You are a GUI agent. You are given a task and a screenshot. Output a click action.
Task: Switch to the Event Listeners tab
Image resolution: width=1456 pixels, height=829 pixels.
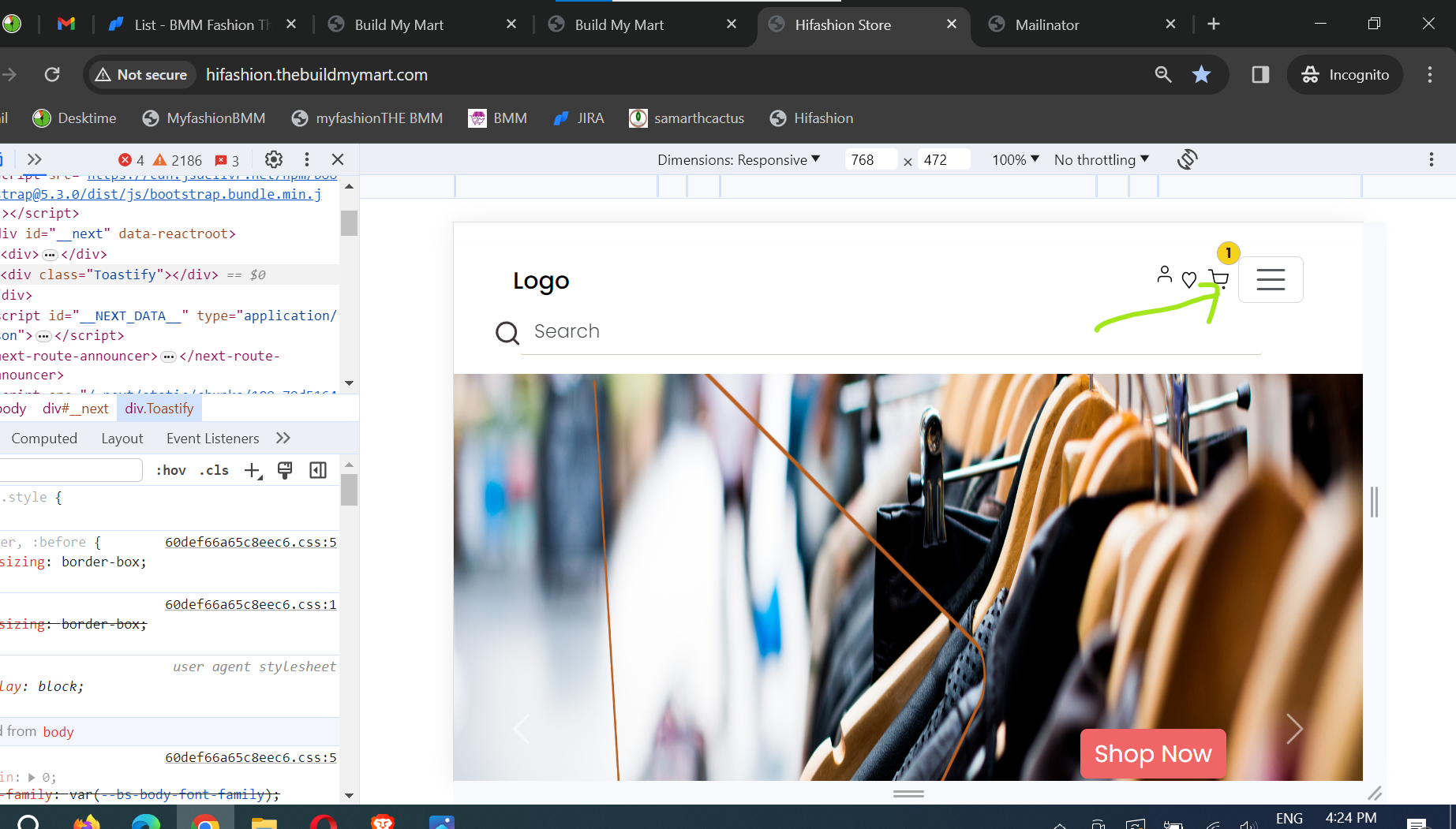point(213,439)
